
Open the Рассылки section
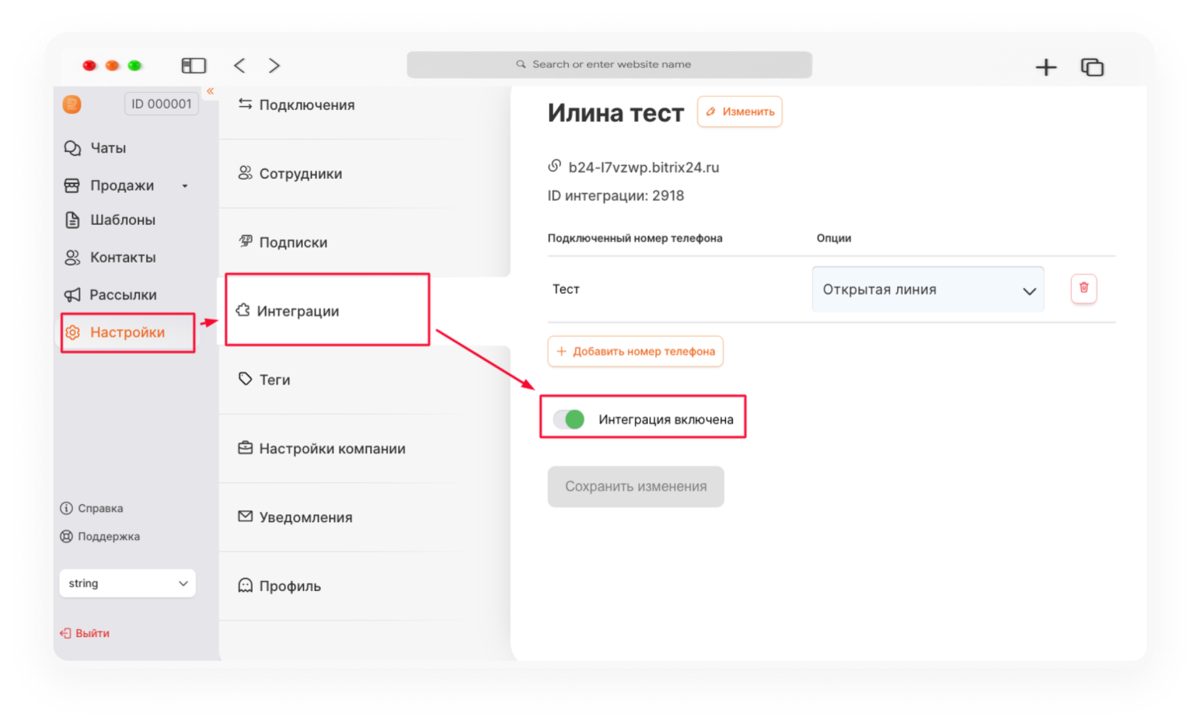coord(123,295)
